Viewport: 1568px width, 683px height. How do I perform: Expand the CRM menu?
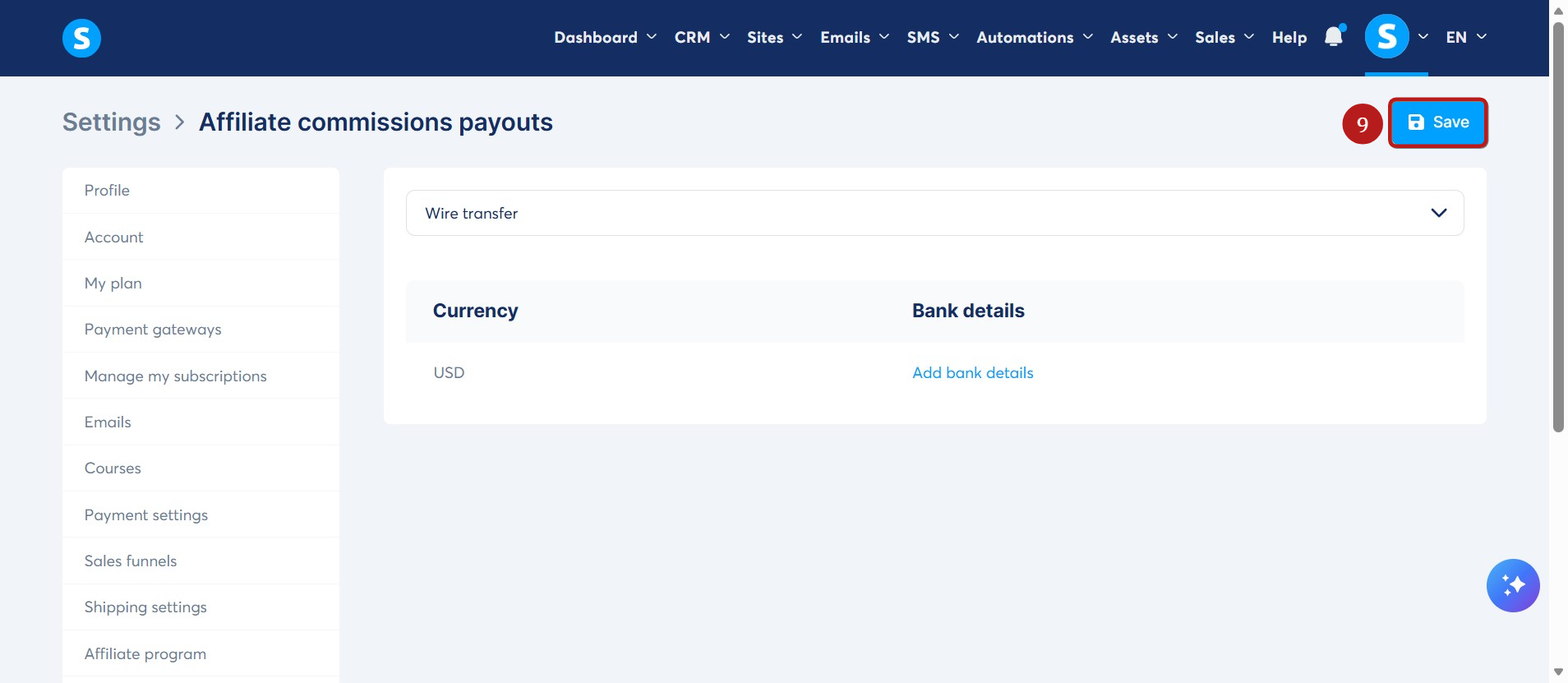702,37
